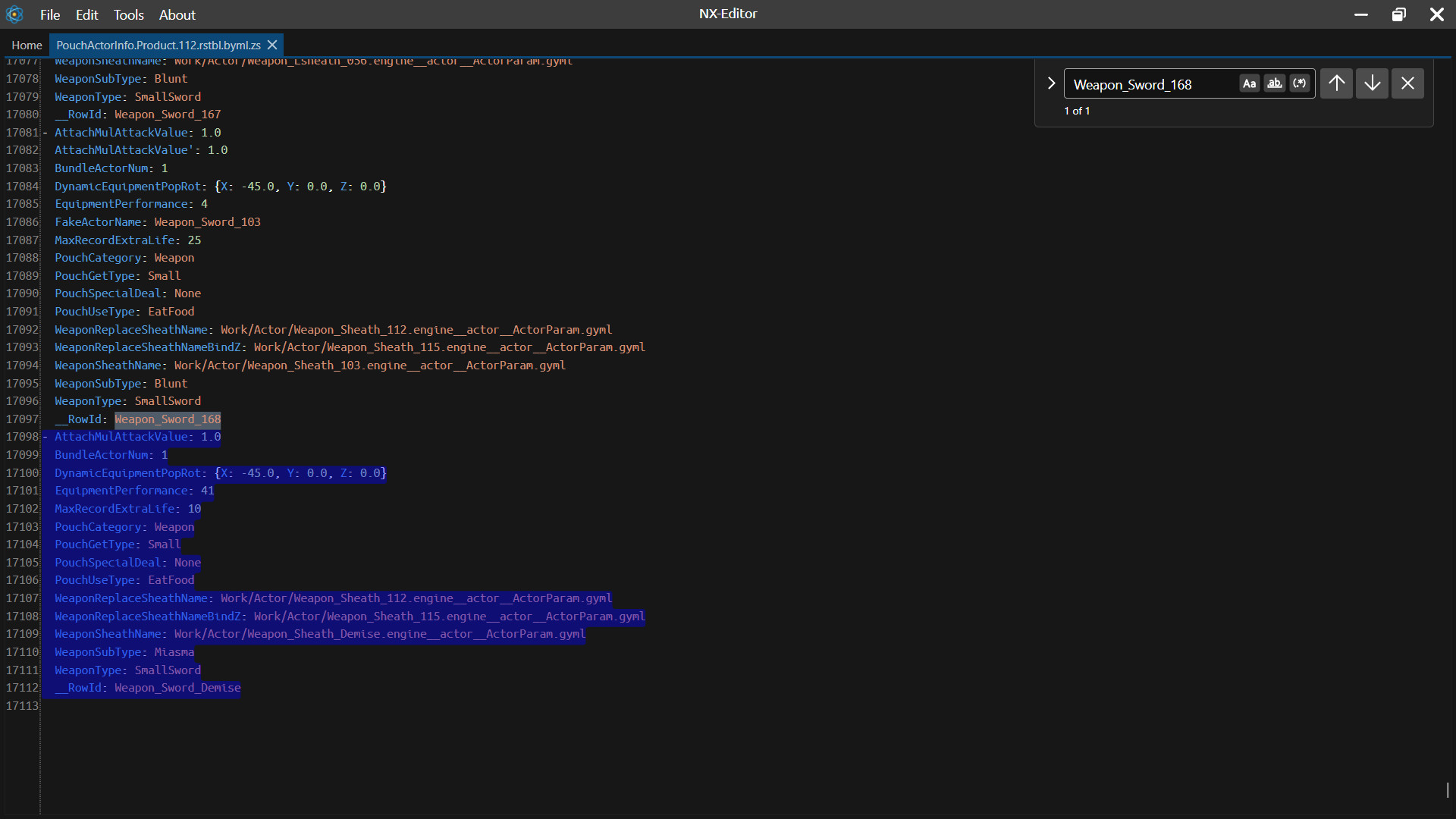The width and height of the screenshot is (1456, 819).
Task: Open the Edit menu
Action: click(x=86, y=14)
